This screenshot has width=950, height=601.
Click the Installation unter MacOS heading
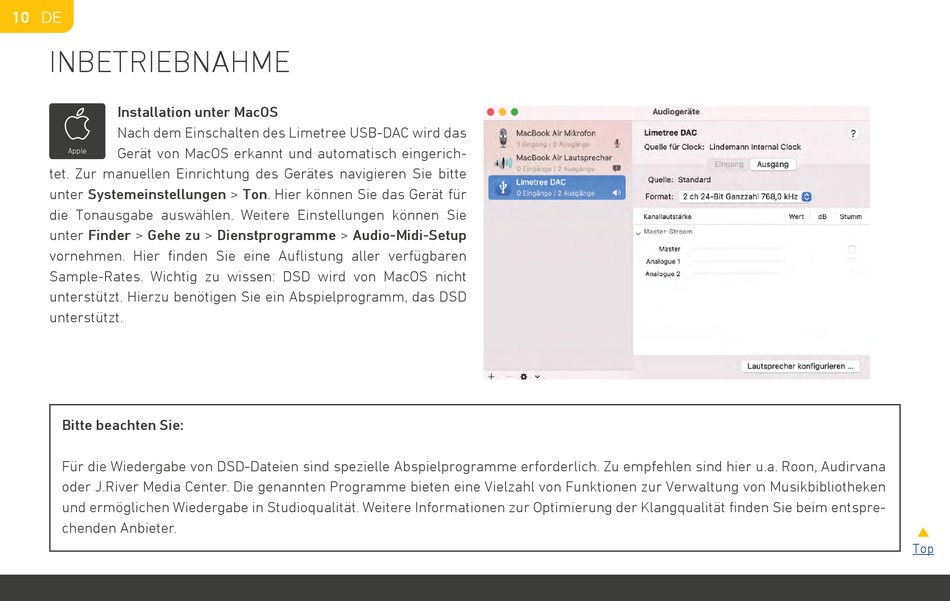pos(198,112)
